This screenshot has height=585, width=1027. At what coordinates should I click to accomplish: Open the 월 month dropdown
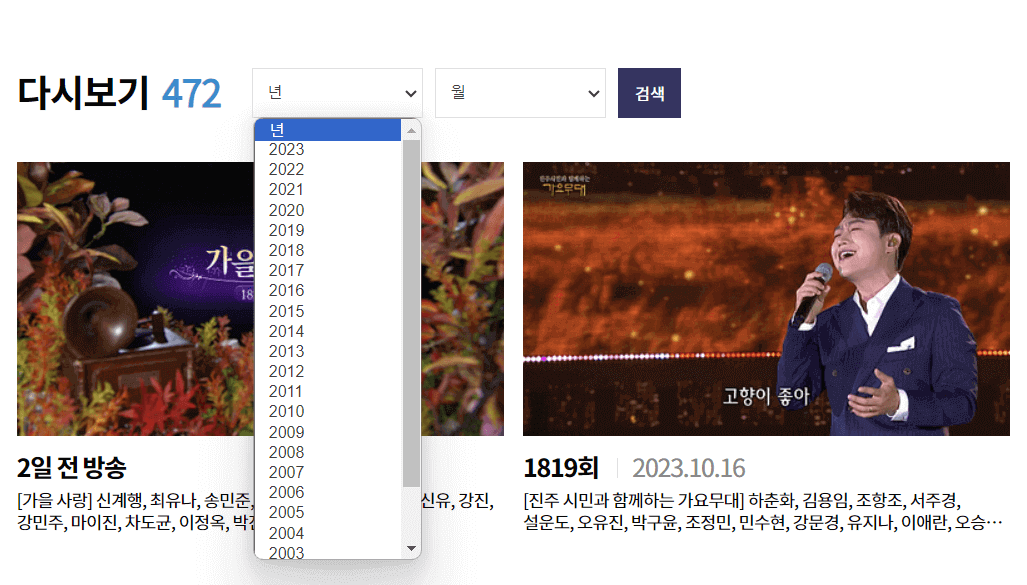pyautogui.click(x=520, y=92)
